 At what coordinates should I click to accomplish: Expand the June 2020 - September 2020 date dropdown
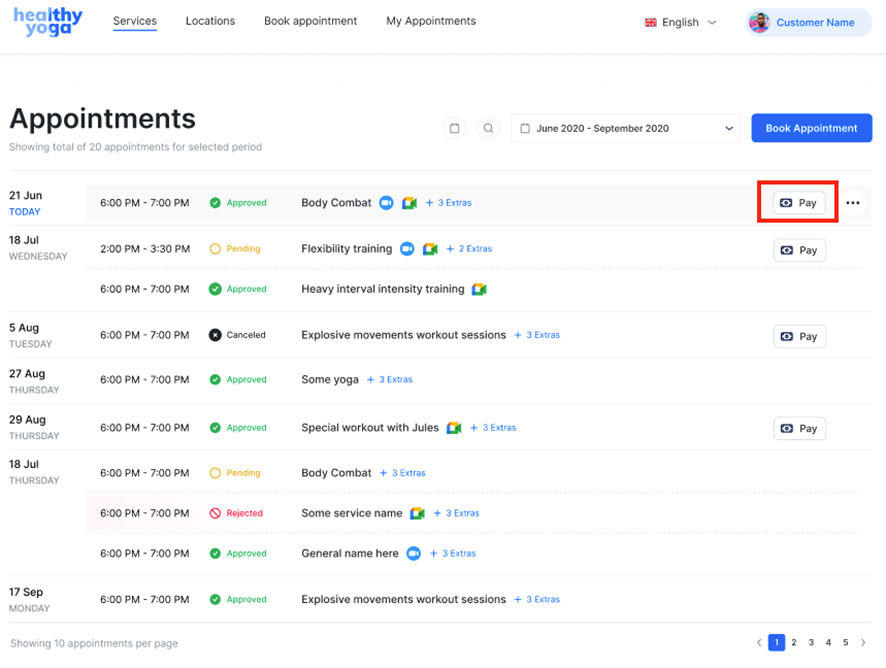click(626, 128)
